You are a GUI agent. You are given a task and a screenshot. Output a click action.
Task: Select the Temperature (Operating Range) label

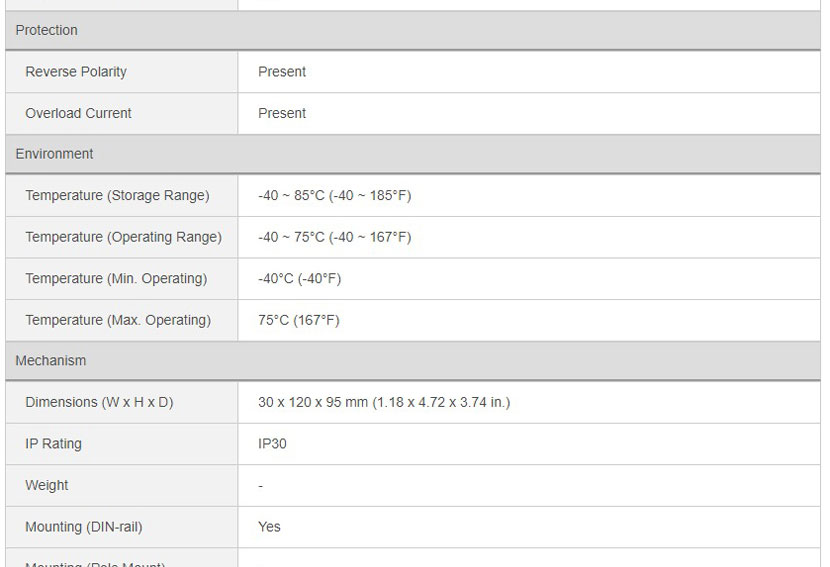click(123, 237)
